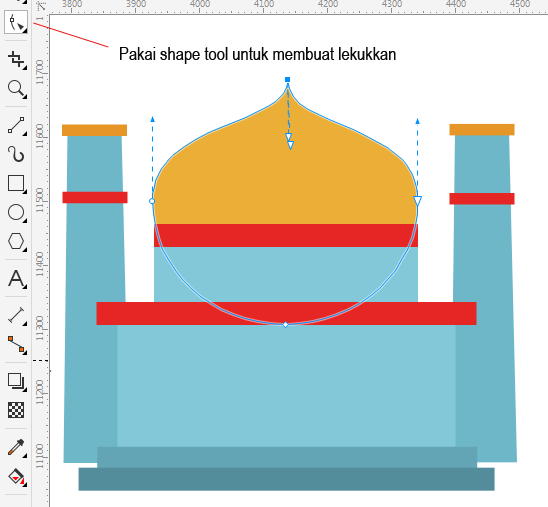Select the wide red band across the building
The height and width of the screenshot is (507, 548).
(x=286, y=313)
